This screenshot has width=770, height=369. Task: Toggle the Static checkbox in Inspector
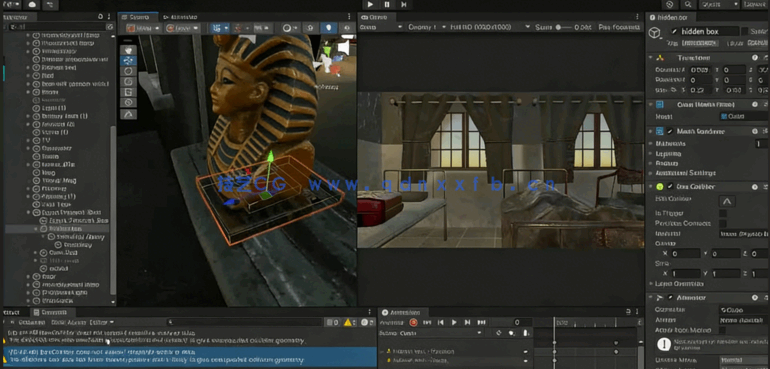coord(744,31)
